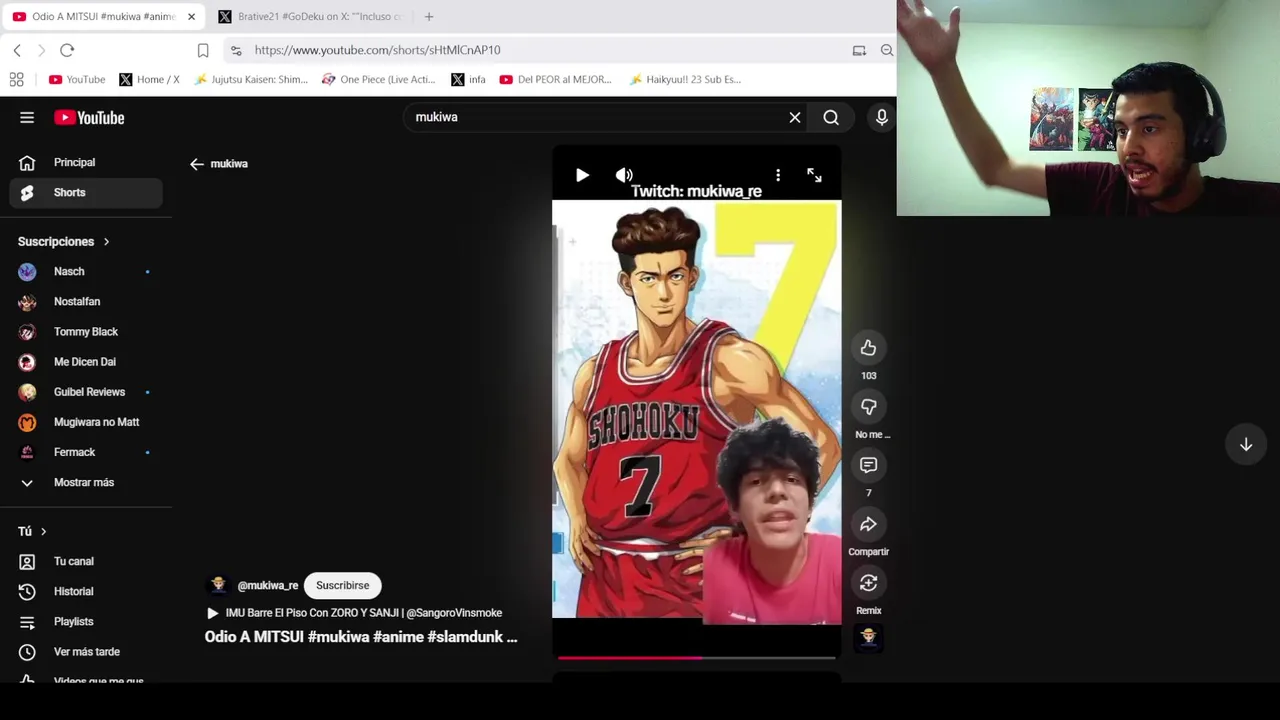The height and width of the screenshot is (720, 1280).
Task: Open the Del PEOR al MEJOR bookmark
Action: [x=555, y=79]
